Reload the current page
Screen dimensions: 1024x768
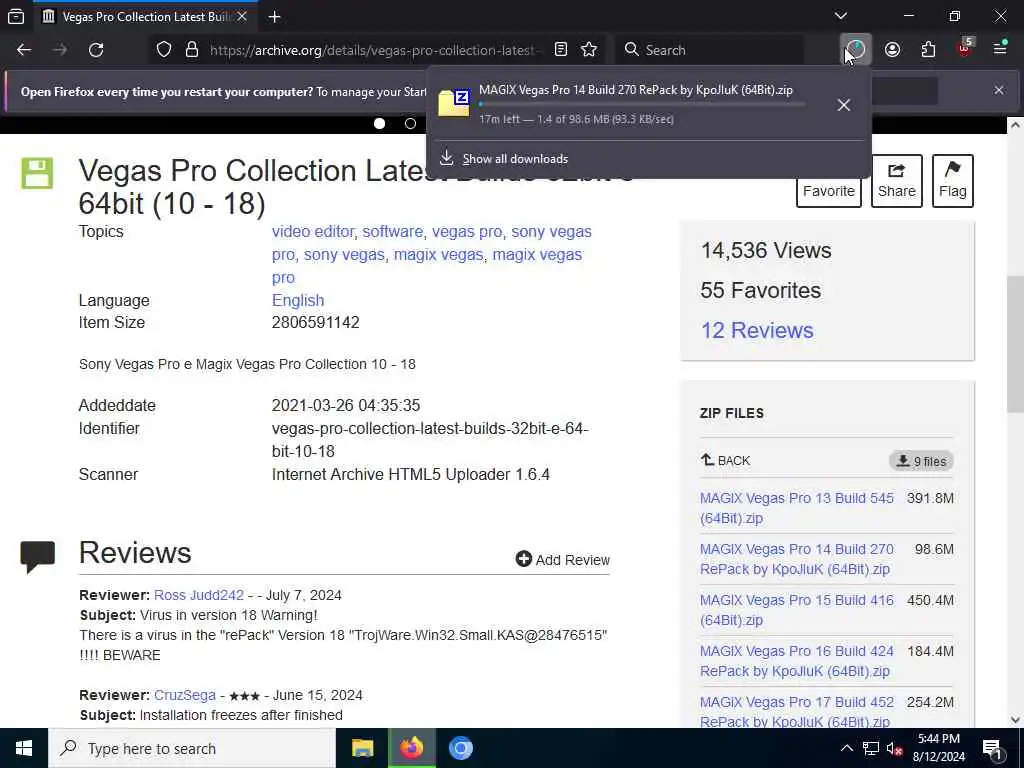(x=96, y=50)
